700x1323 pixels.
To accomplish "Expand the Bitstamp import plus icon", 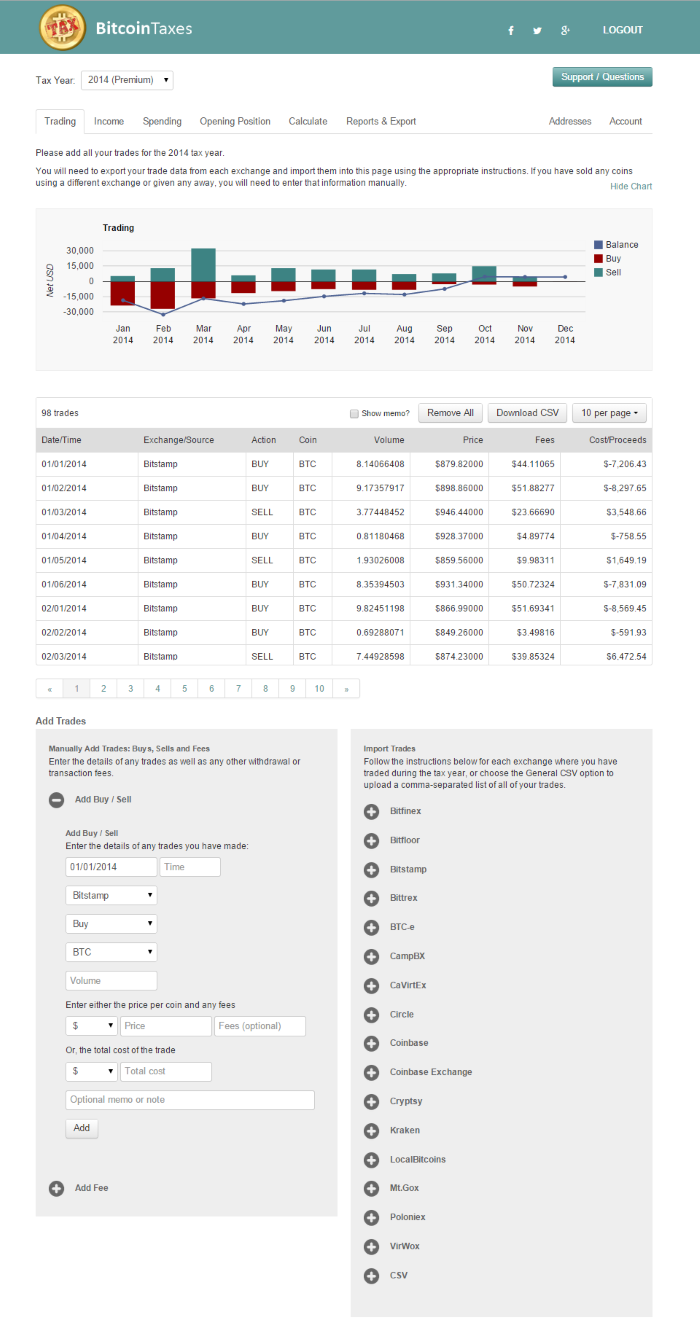I will [x=372, y=869].
